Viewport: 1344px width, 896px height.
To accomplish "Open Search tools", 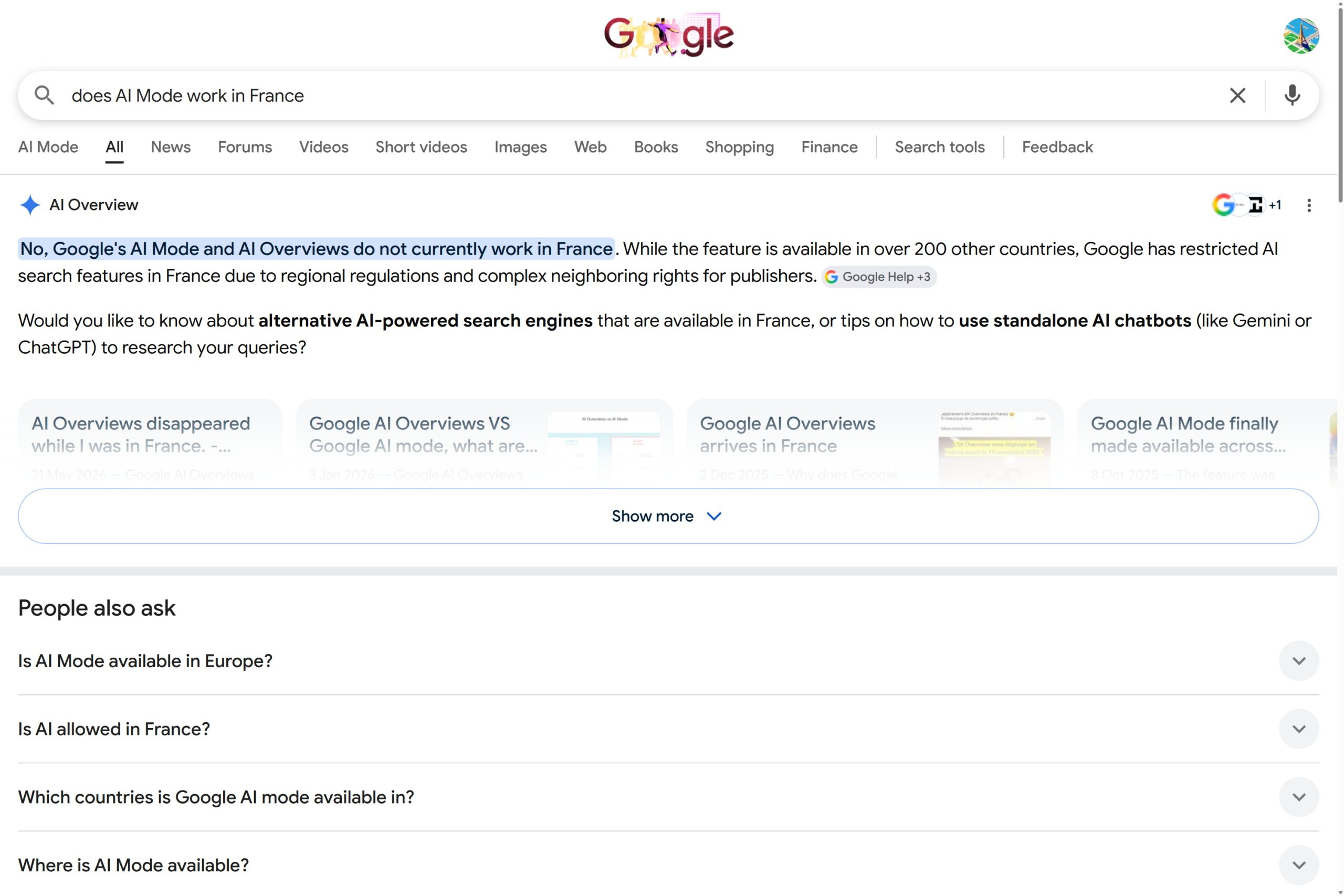I will coord(939,147).
